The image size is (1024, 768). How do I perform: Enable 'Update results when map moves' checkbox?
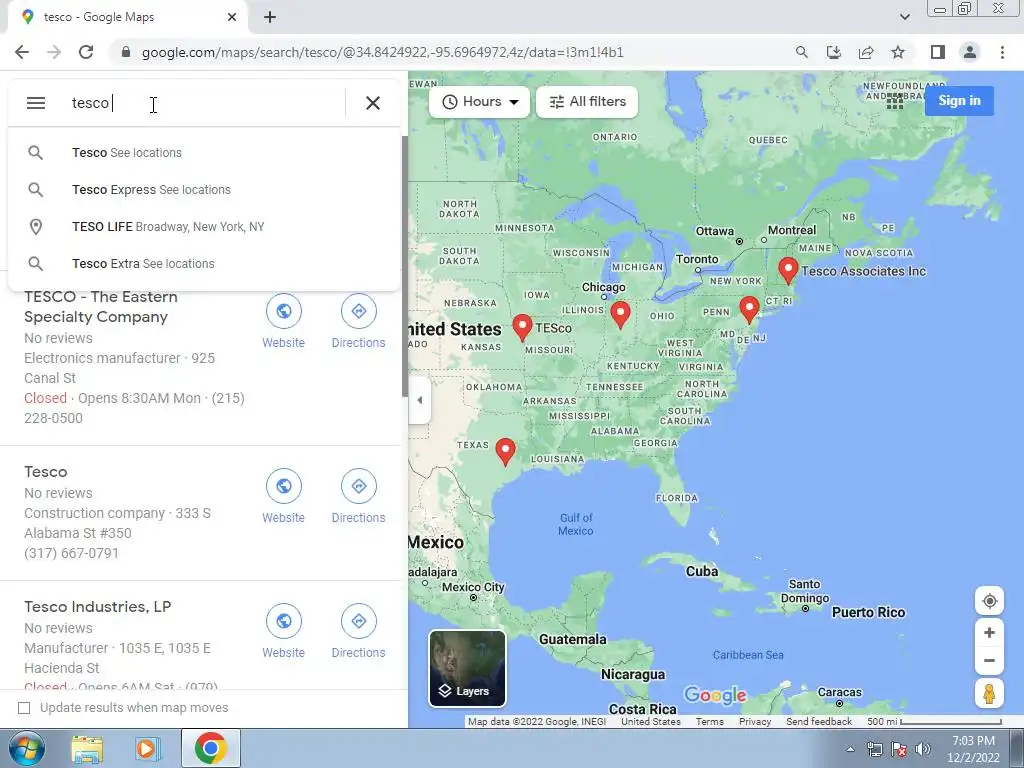[x=24, y=708]
